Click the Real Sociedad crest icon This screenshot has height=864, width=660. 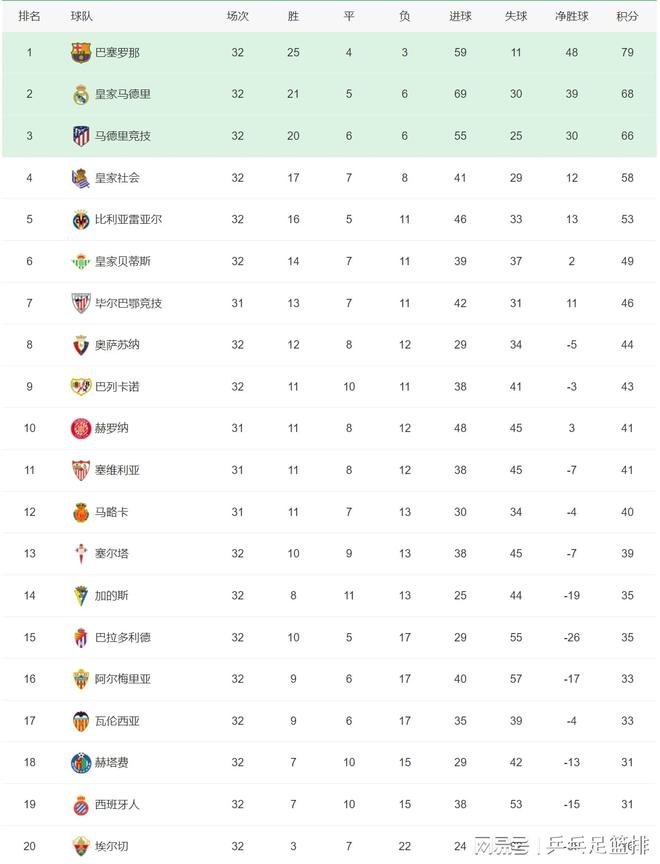point(81,178)
